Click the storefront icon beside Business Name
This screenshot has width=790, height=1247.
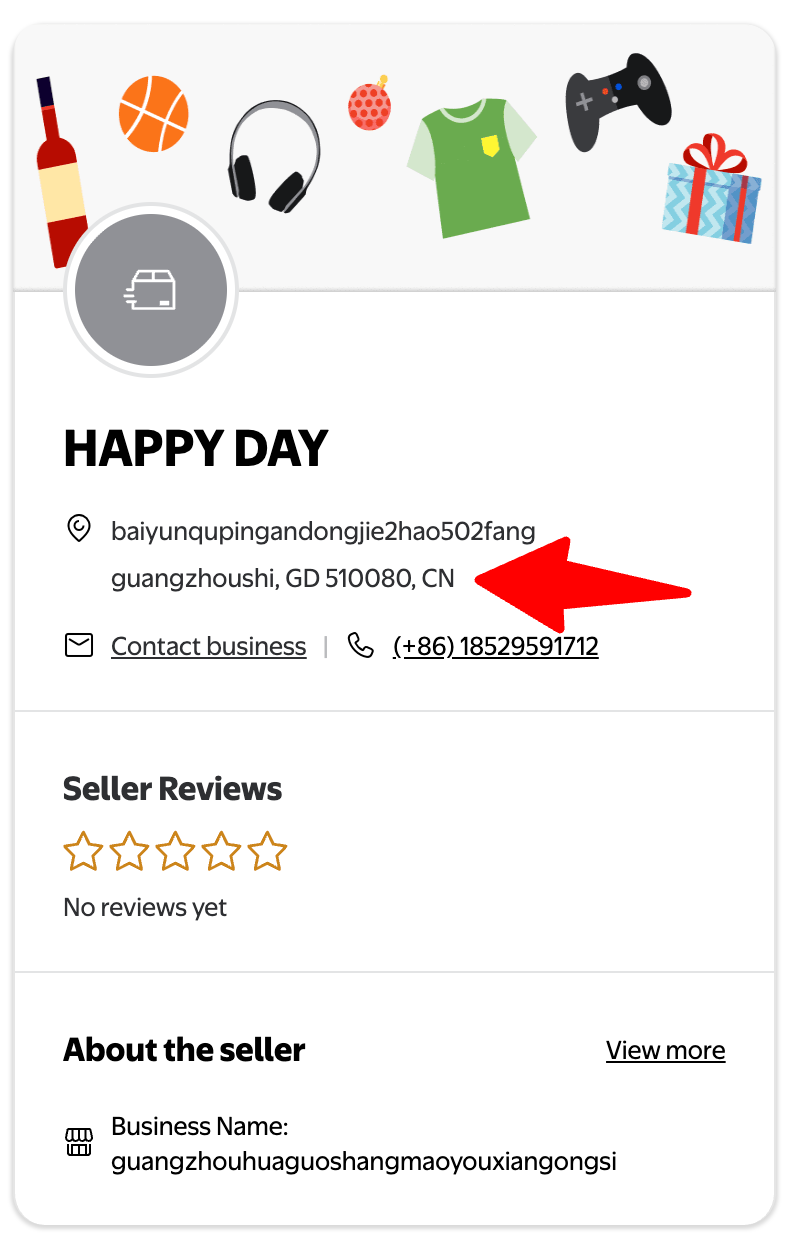tap(79, 1142)
